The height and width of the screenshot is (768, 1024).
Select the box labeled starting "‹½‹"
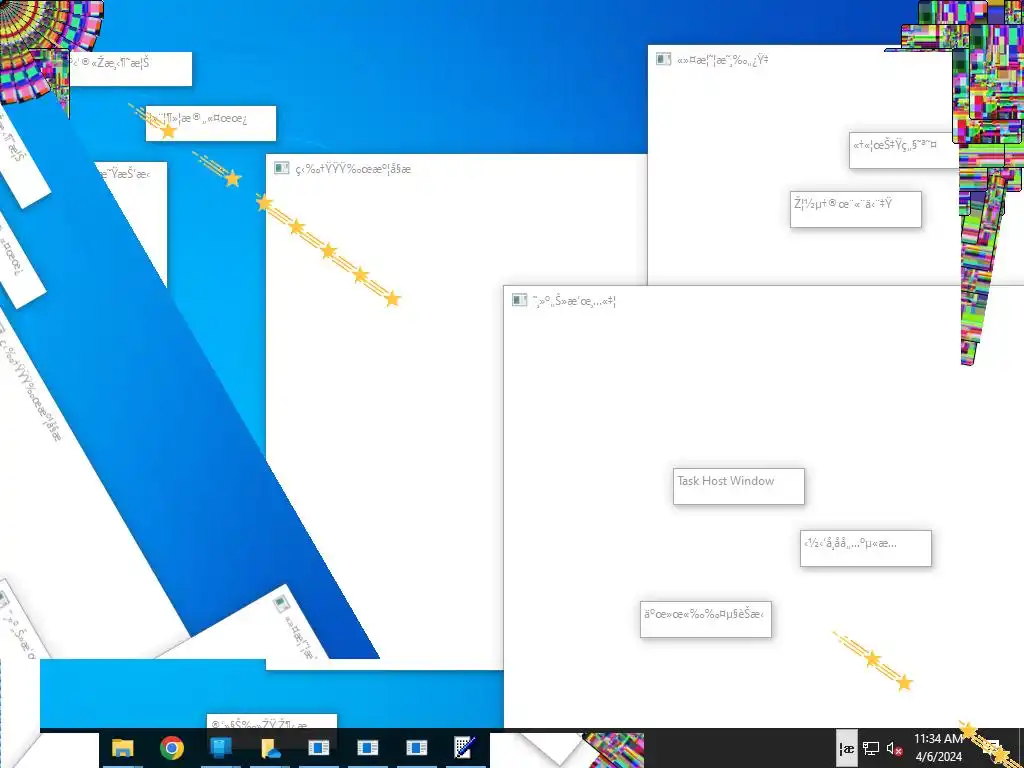865,548
